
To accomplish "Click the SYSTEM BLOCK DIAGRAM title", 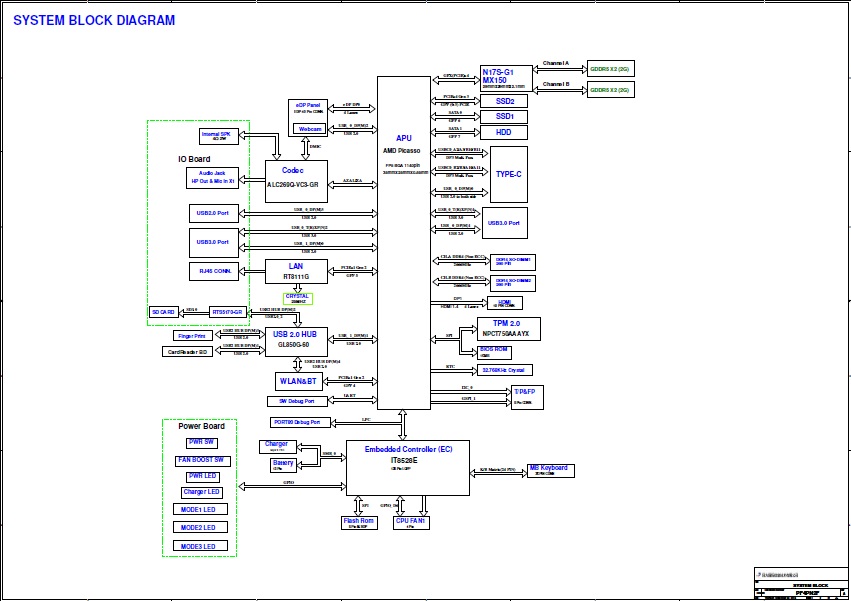I will (x=94, y=21).
